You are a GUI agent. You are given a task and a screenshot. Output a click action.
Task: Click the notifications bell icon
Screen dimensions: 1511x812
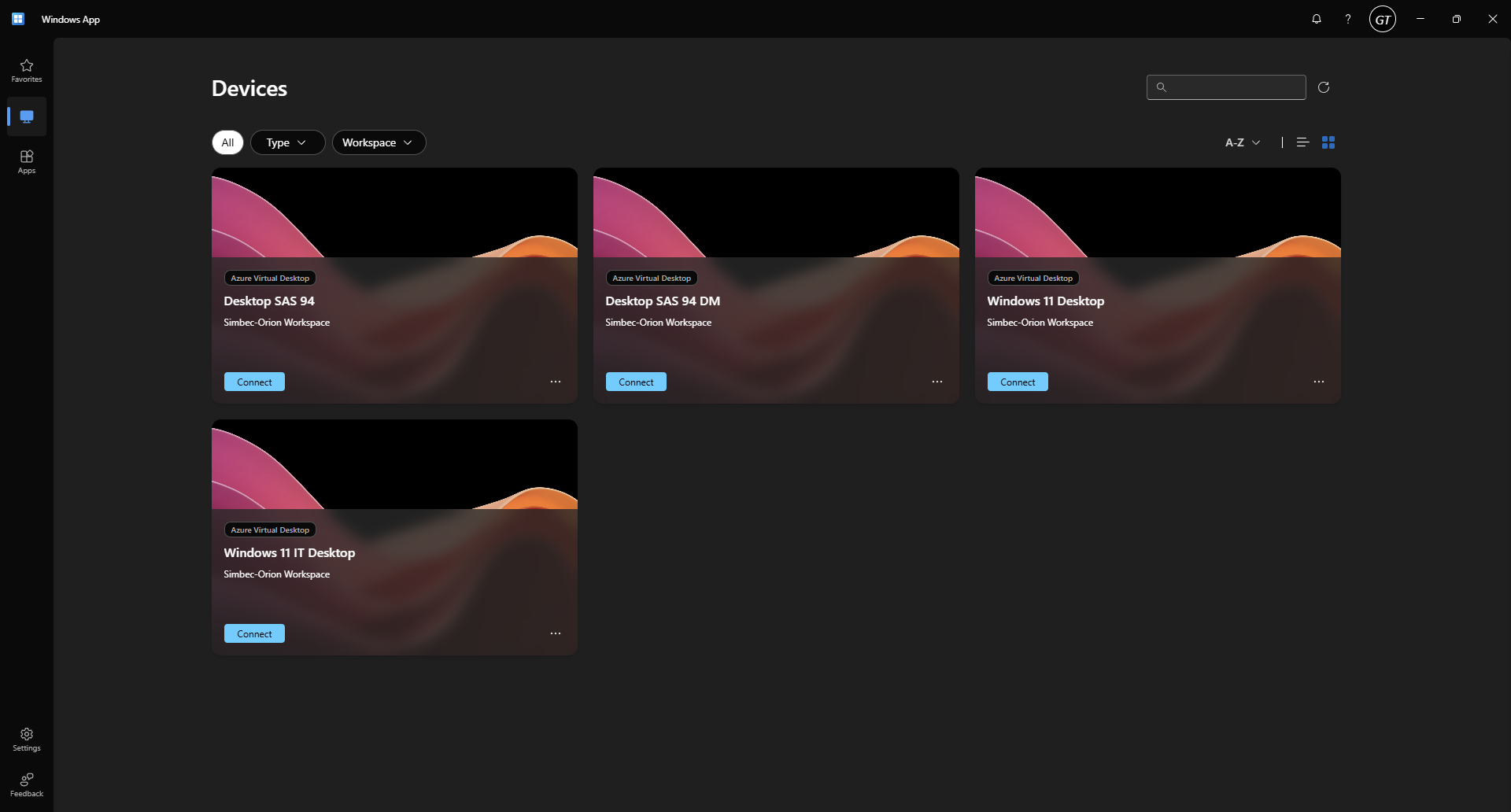point(1317,19)
